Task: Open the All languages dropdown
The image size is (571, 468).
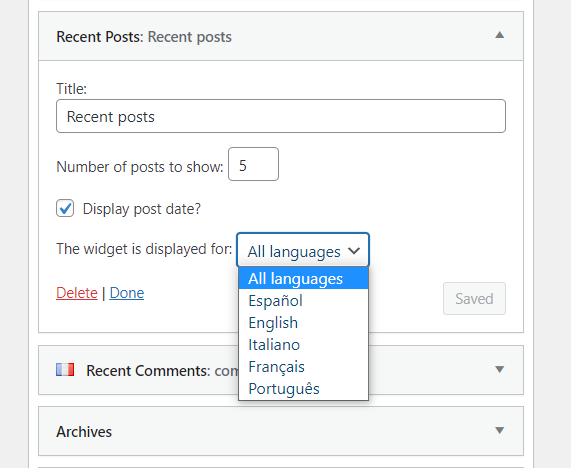Action: [x=303, y=250]
